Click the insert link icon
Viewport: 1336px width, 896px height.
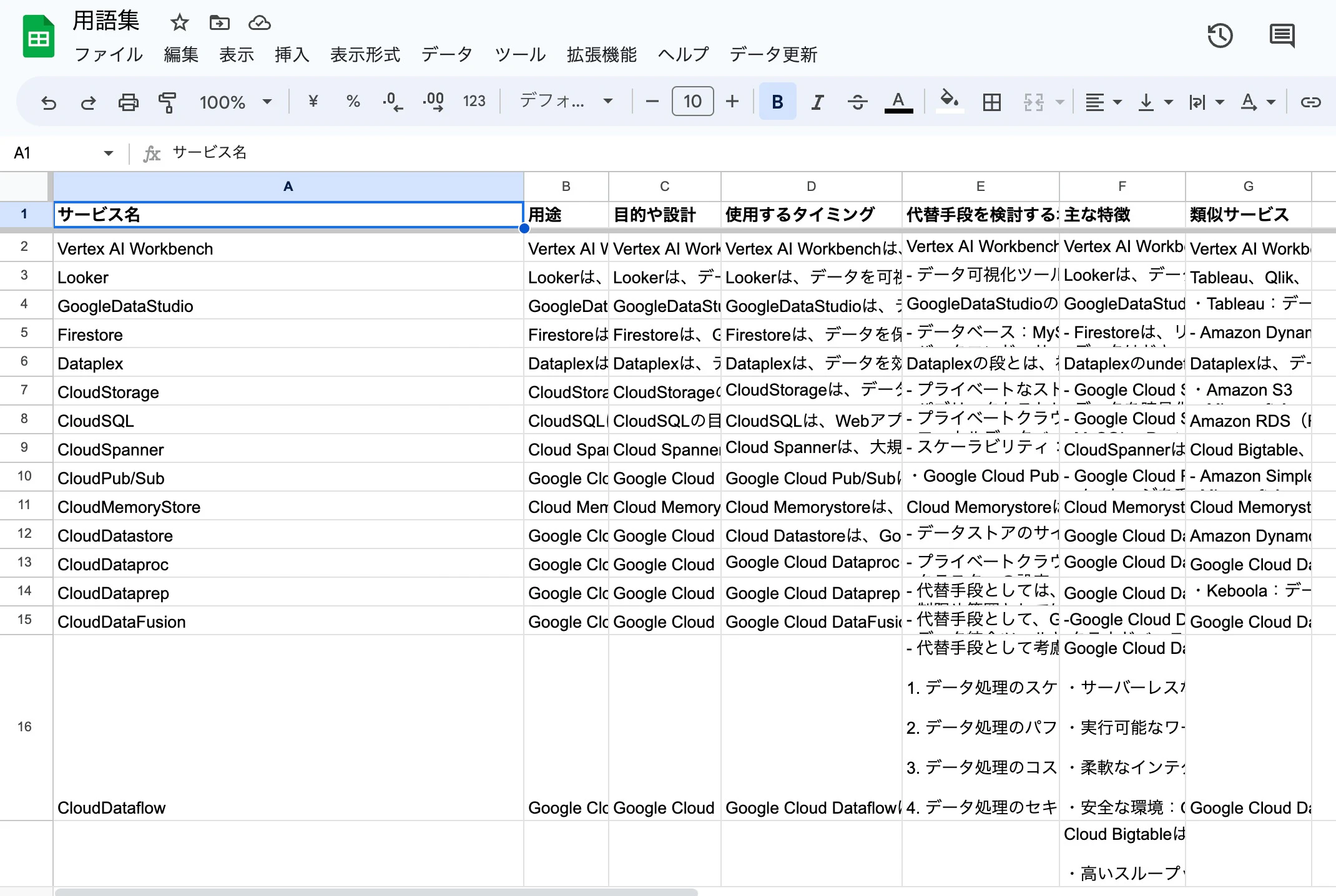click(1310, 102)
